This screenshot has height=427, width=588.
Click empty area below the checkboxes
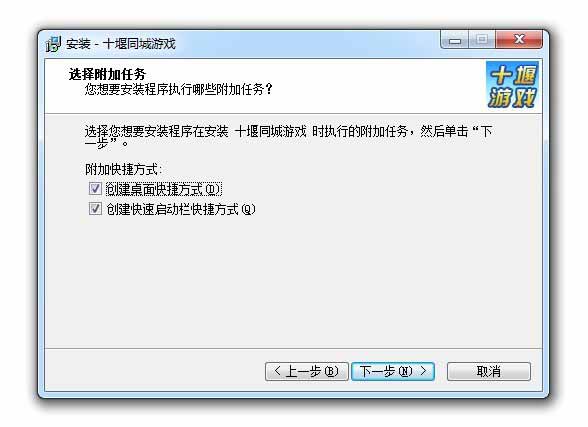tap(292, 281)
